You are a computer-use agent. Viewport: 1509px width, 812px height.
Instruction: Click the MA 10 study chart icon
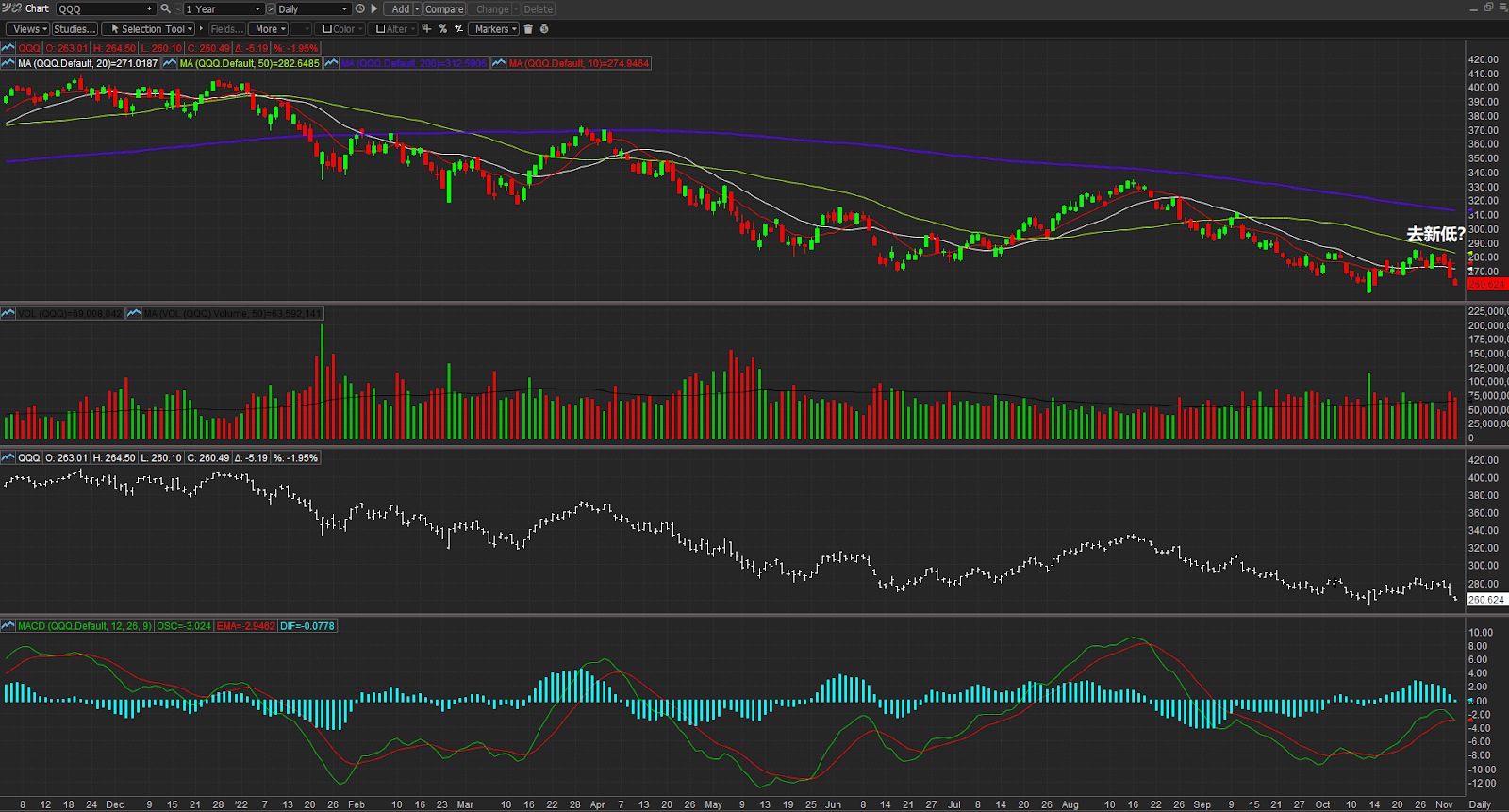(499, 63)
